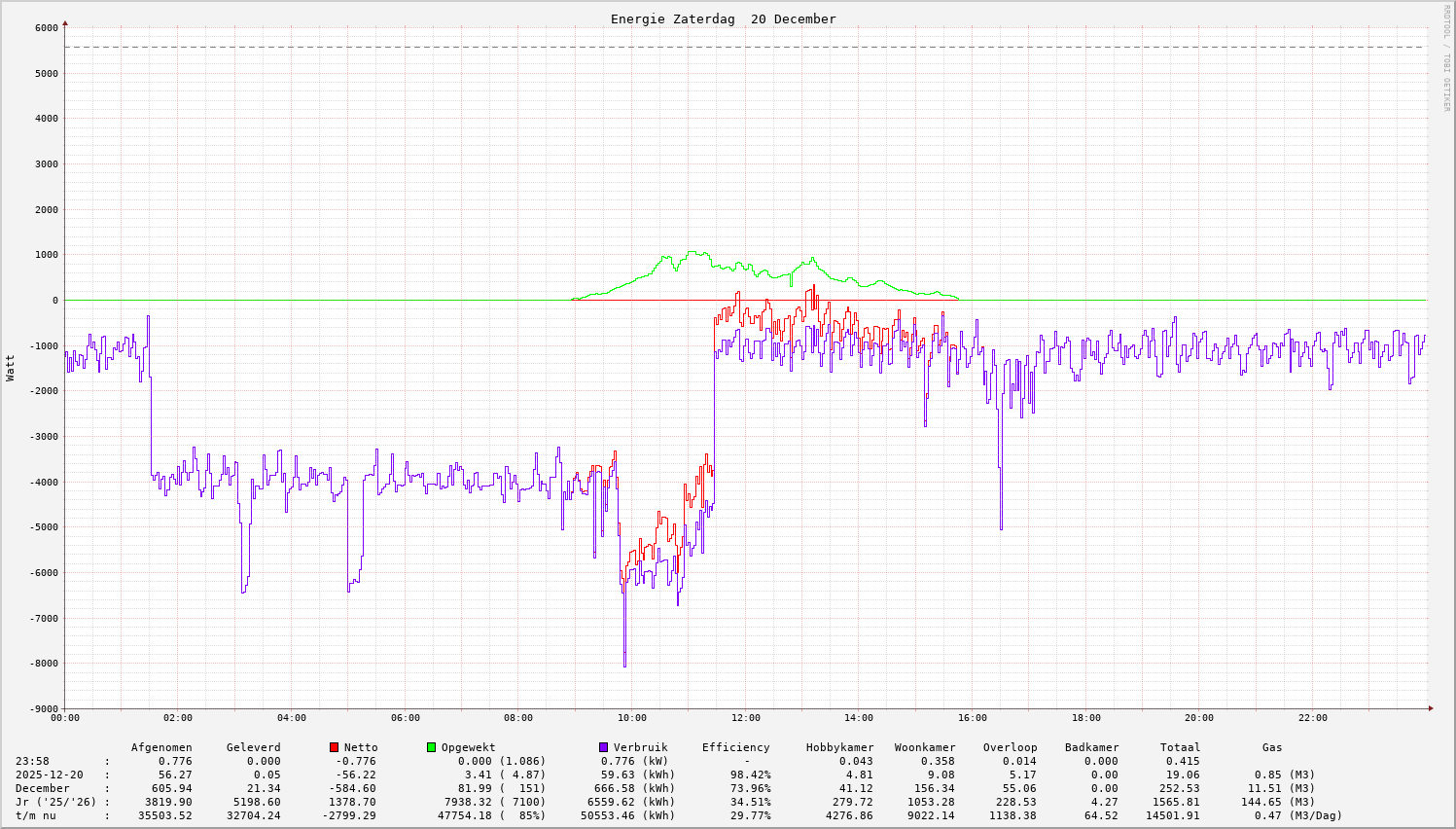
Task: Select the Efficiency column header
Action: [x=735, y=747]
